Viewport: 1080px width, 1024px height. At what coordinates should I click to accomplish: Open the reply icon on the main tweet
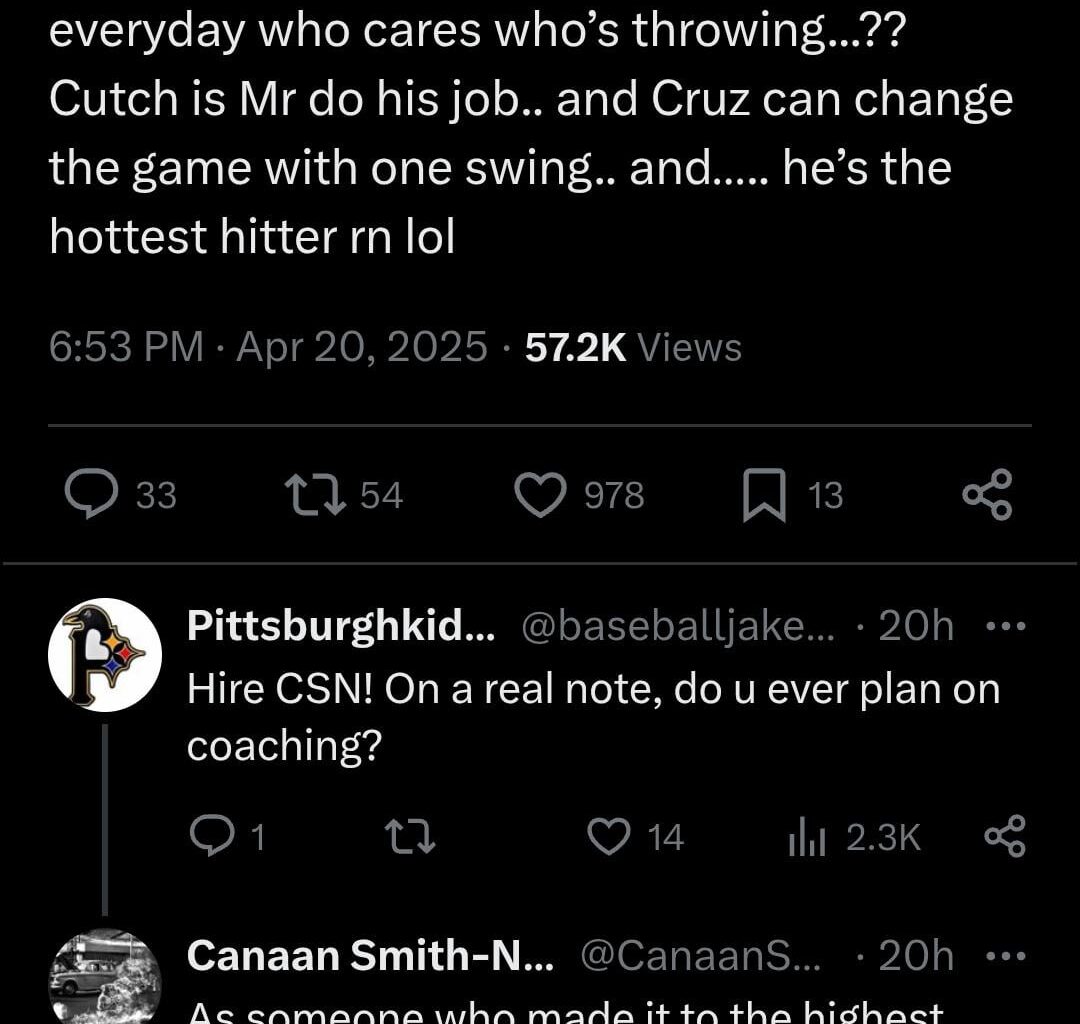click(x=95, y=494)
